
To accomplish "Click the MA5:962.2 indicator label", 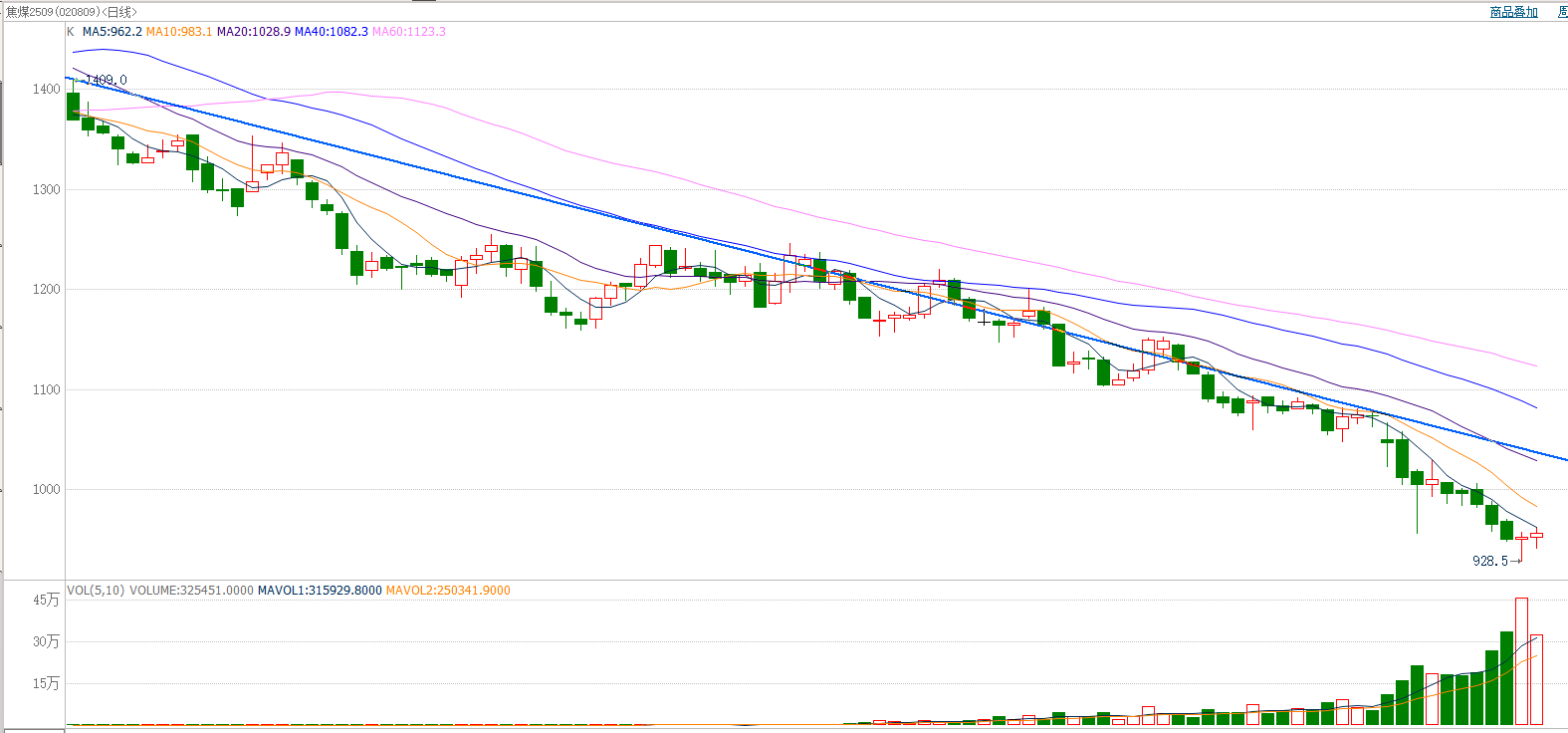I will pos(112,32).
